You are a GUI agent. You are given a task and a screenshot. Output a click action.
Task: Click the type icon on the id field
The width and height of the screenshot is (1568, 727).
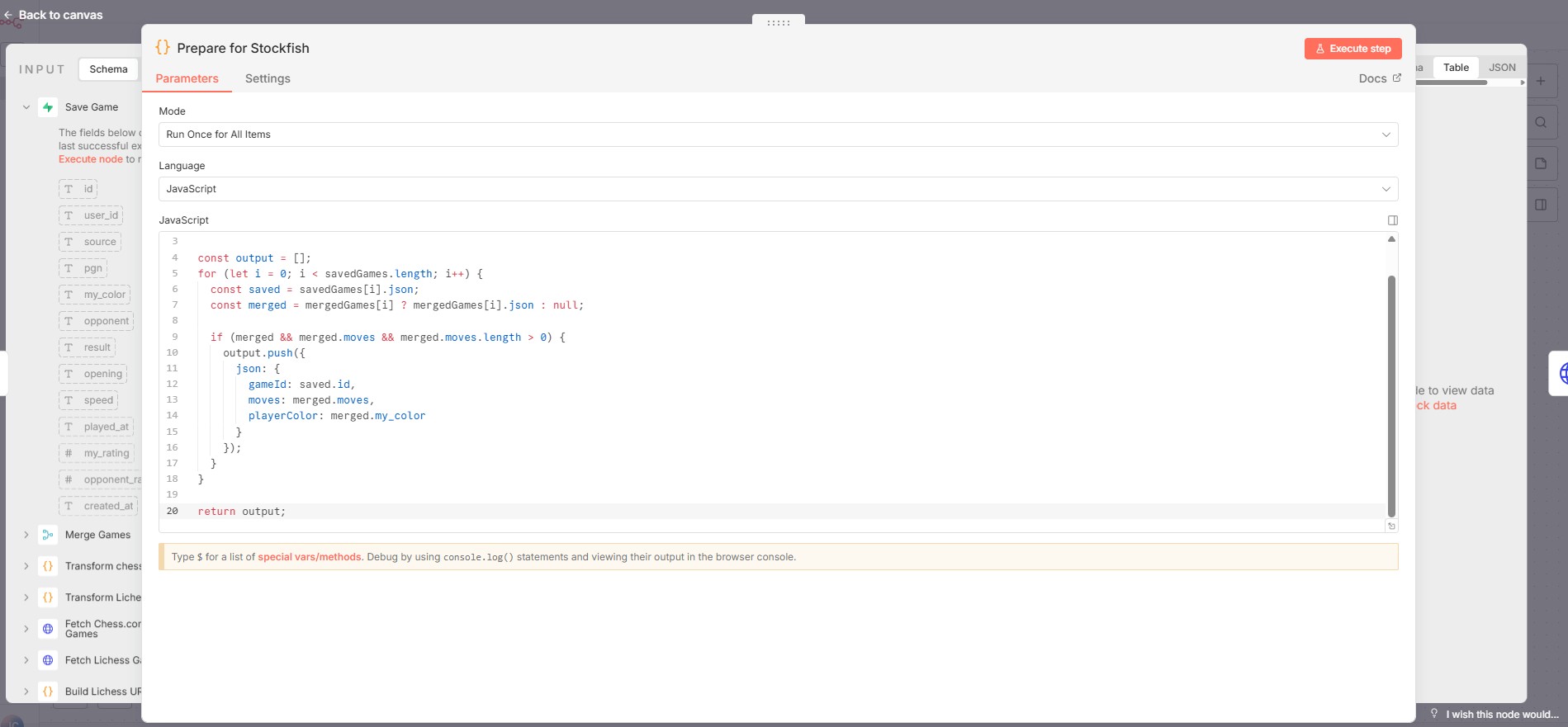69,189
